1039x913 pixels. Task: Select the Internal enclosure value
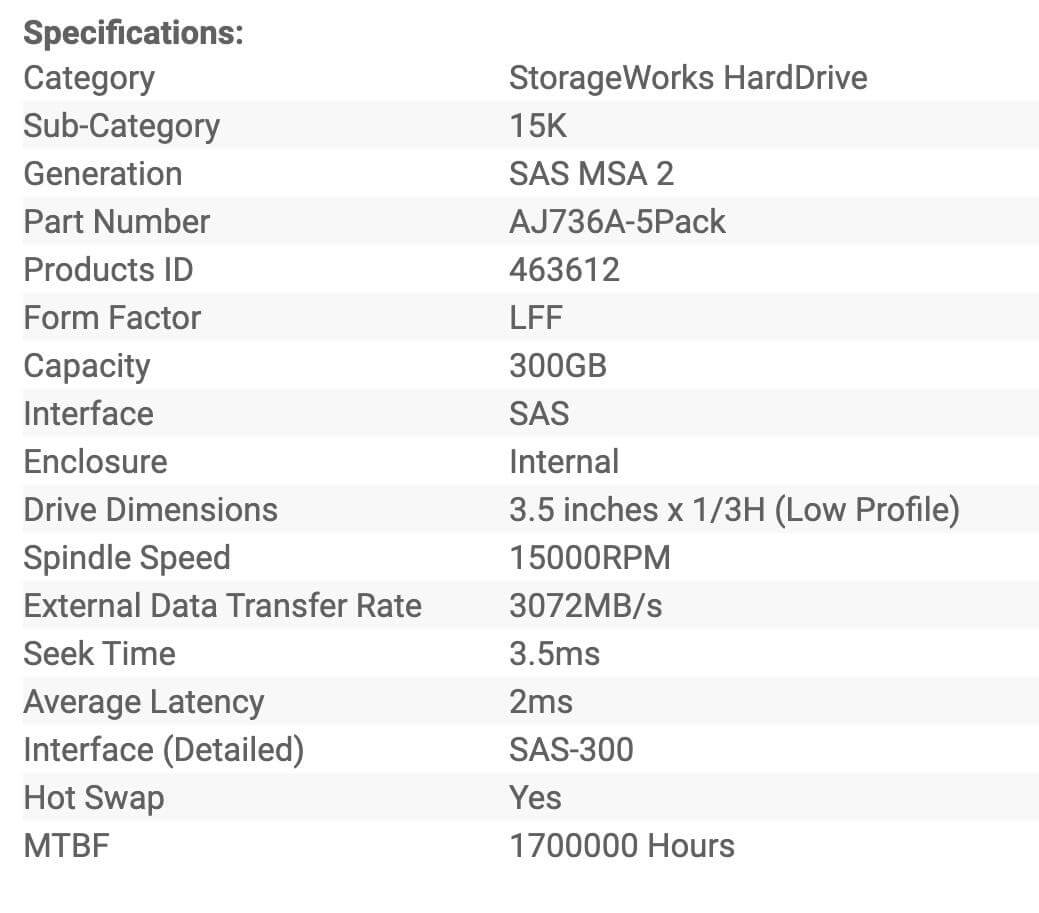point(564,462)
